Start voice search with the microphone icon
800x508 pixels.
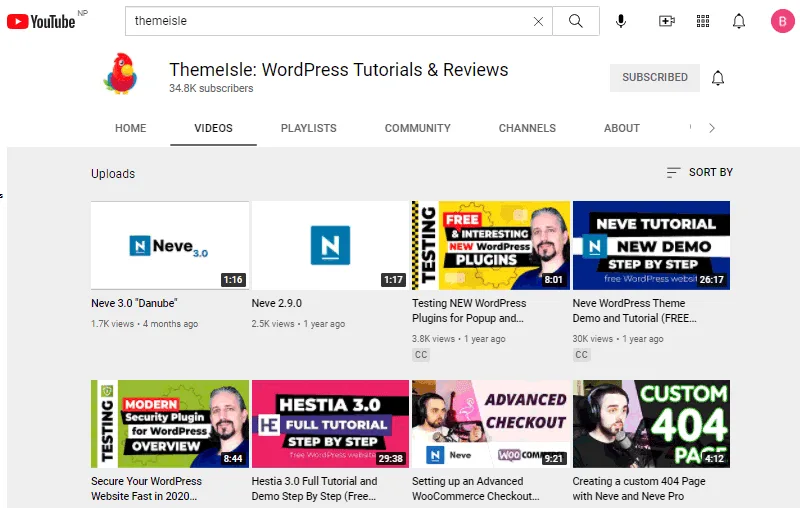(x=621, y=21)
